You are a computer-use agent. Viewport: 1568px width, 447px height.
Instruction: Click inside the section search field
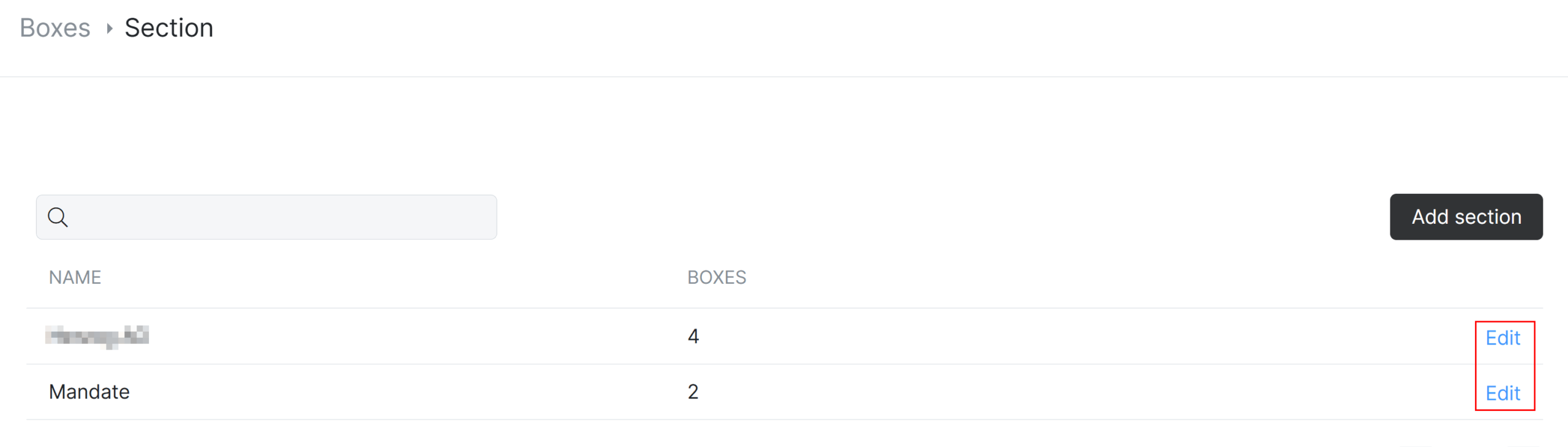tap(266, 217)
